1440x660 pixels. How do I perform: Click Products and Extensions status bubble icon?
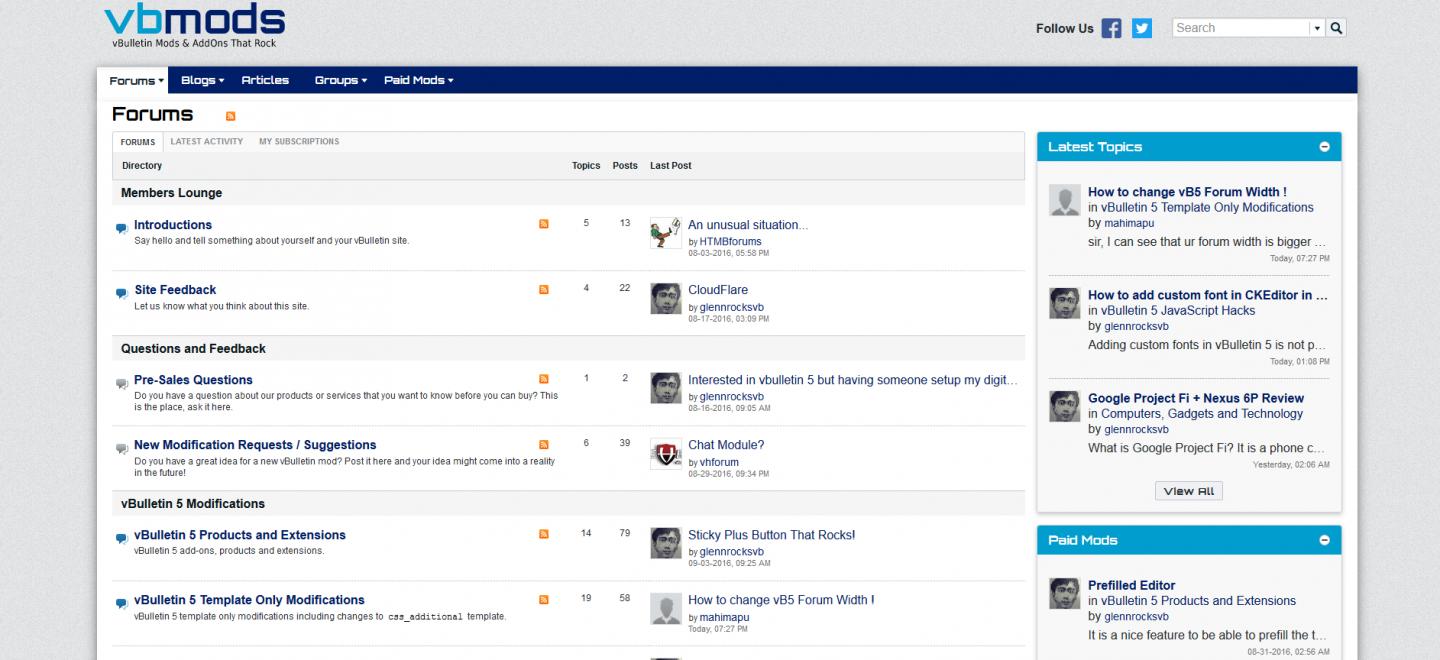tap(122, 538)
